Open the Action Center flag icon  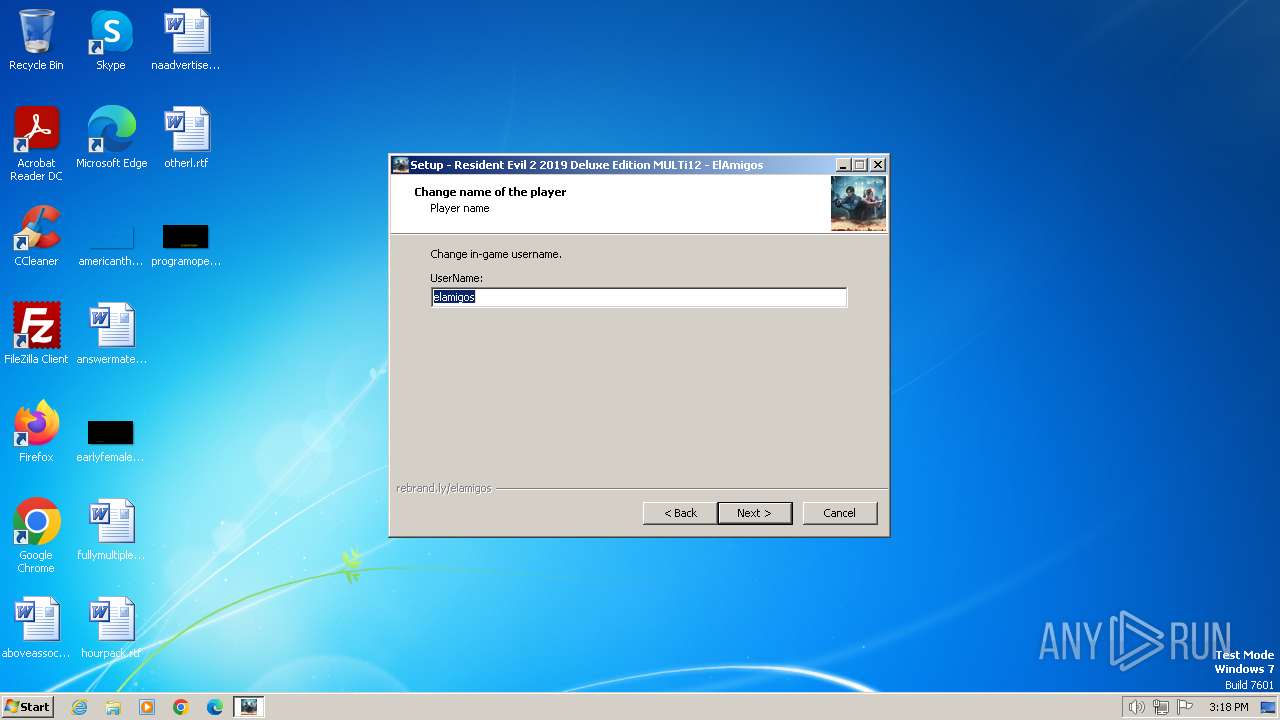(x=1186, y=707)
